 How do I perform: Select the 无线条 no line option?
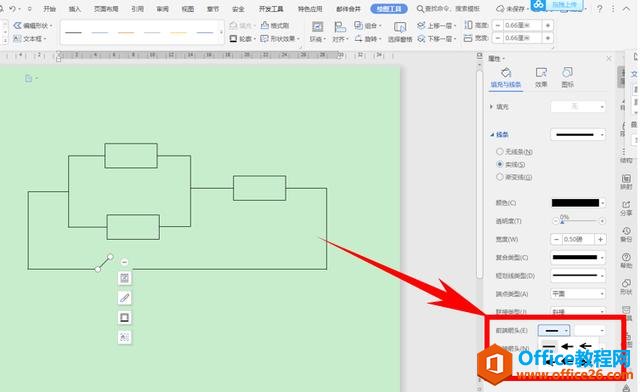(514, 151)
